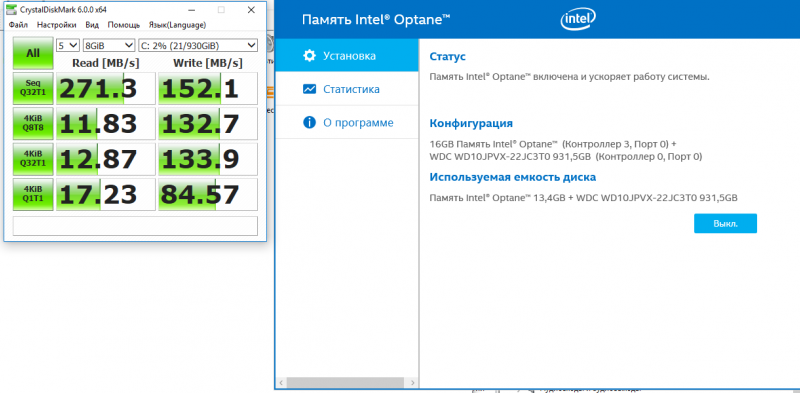Screen dimensions: 800x393
Task: Open the О программе tab
Action: [347, 122]
